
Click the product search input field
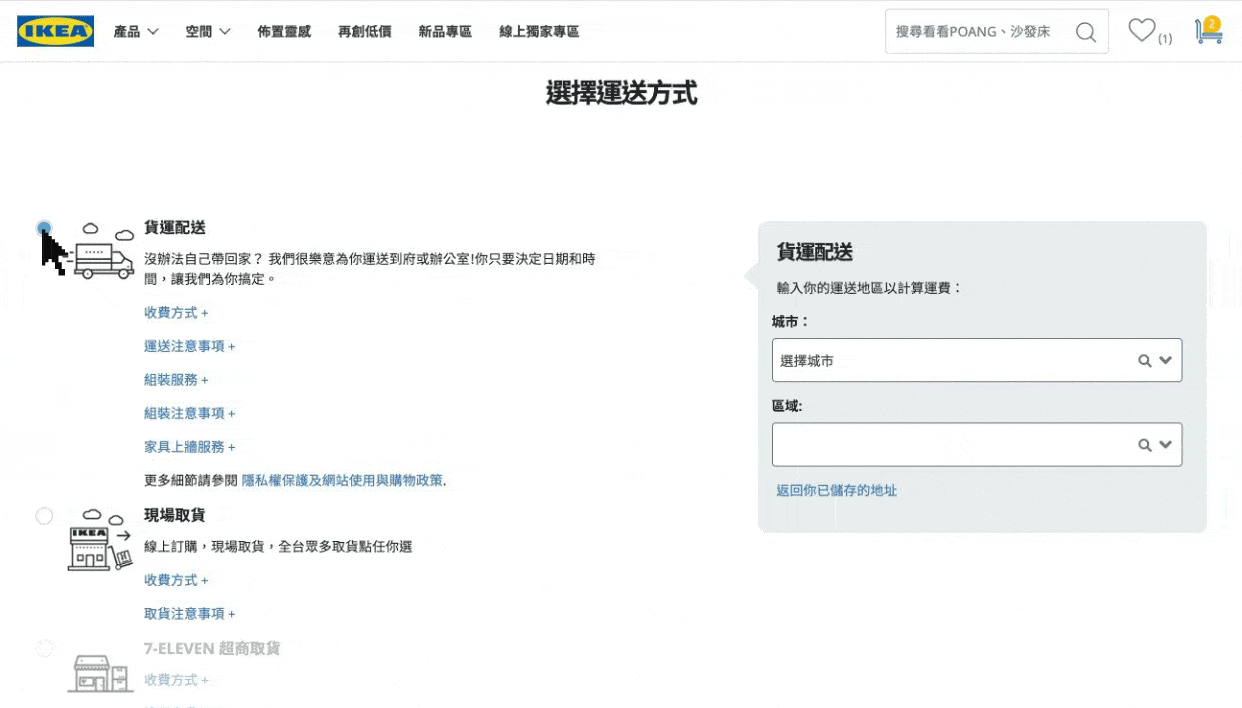click(x=975, y=32)
